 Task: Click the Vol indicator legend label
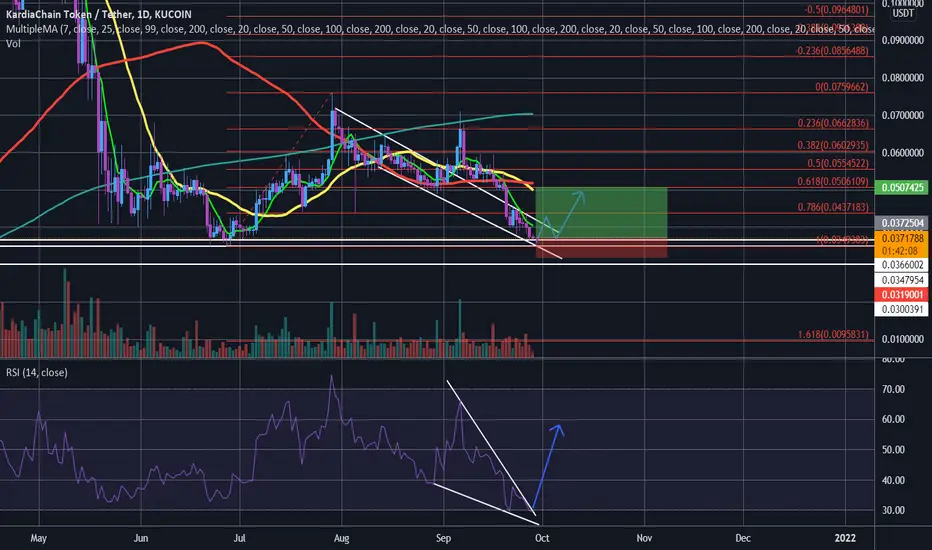point(13,43)
